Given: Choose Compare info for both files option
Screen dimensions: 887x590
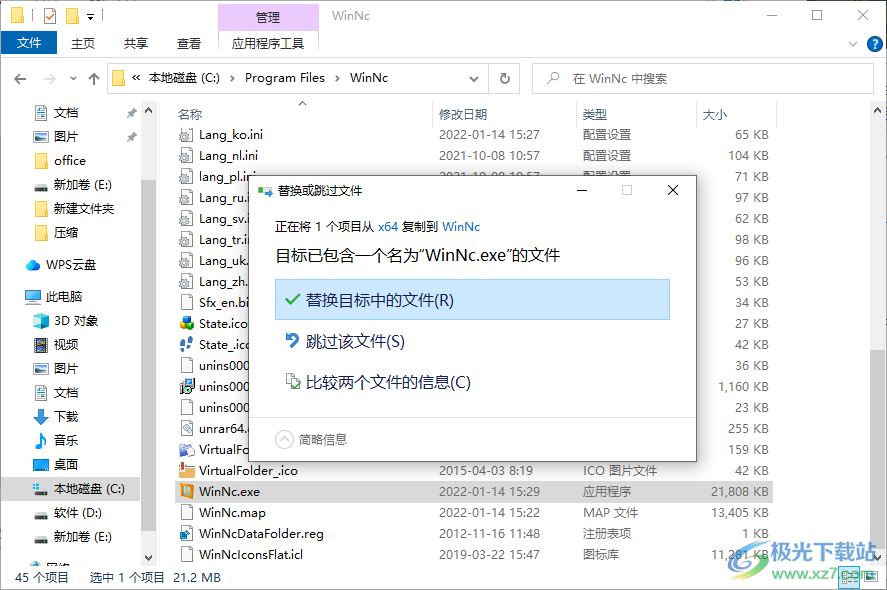Looking at the screenshot, I should tap(378, 382).
